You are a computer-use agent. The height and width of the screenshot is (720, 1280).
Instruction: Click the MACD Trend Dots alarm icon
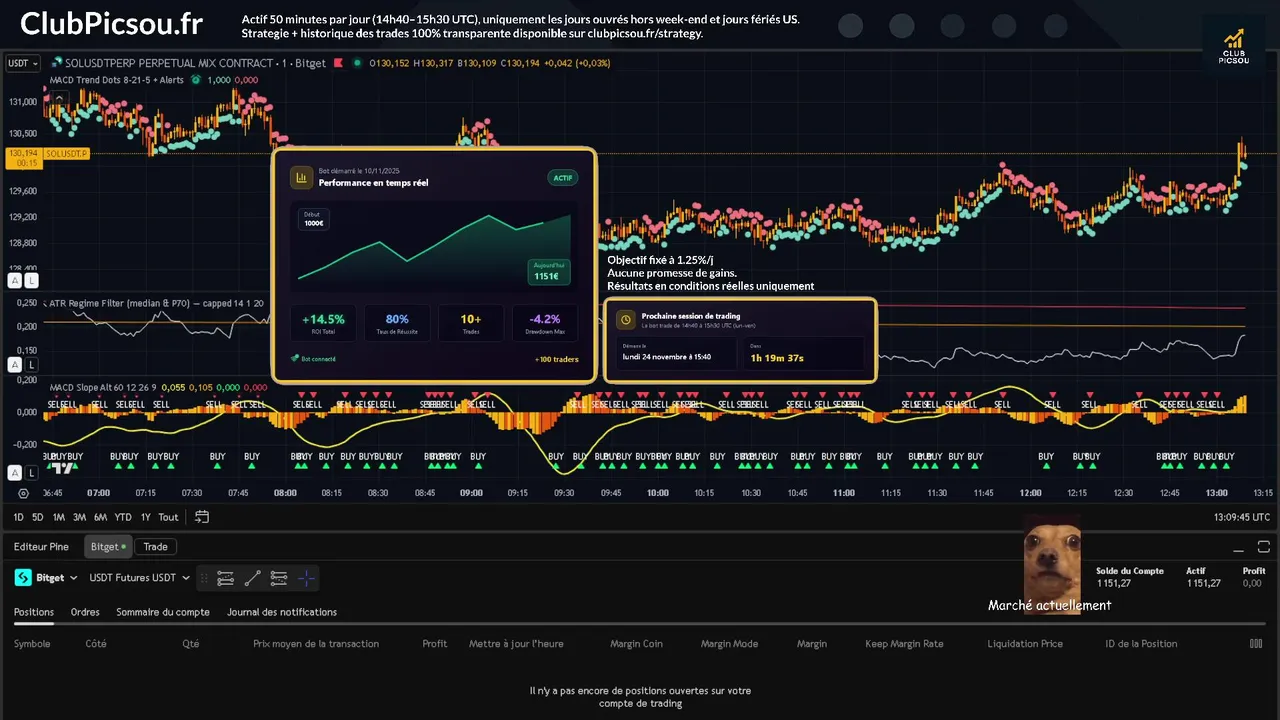point(196,80)
